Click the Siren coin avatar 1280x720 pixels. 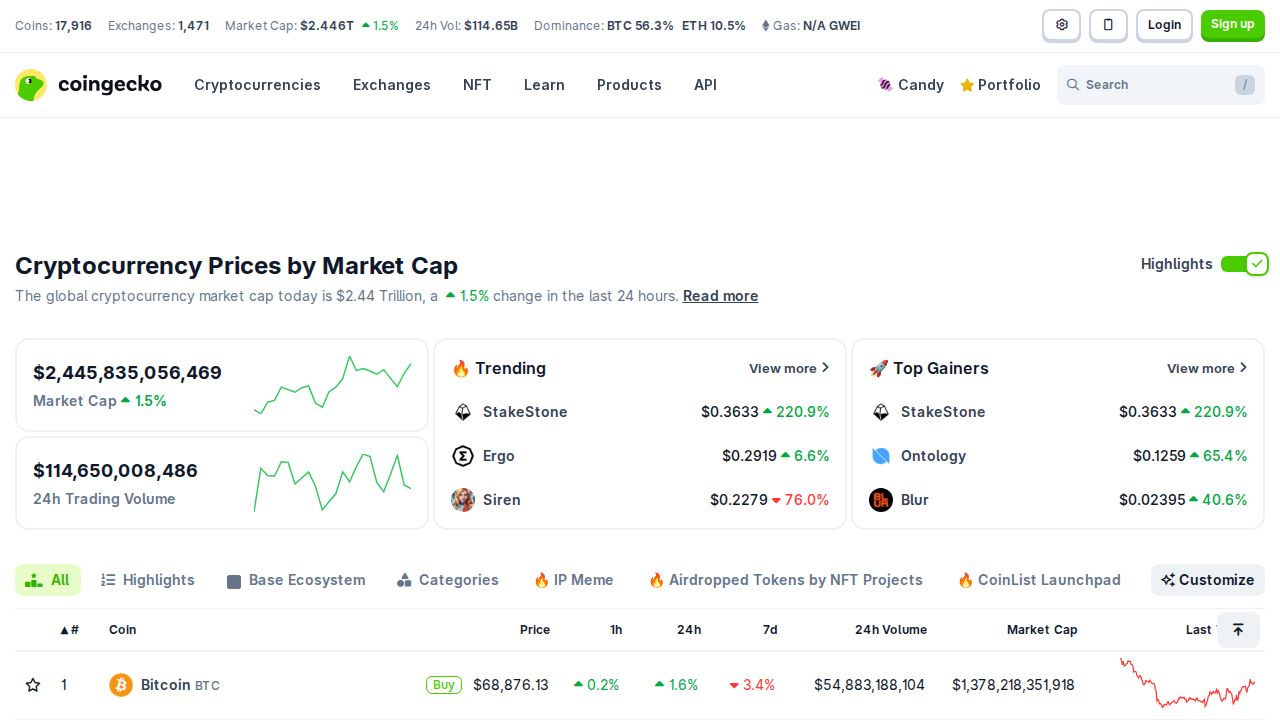[463, 500]
